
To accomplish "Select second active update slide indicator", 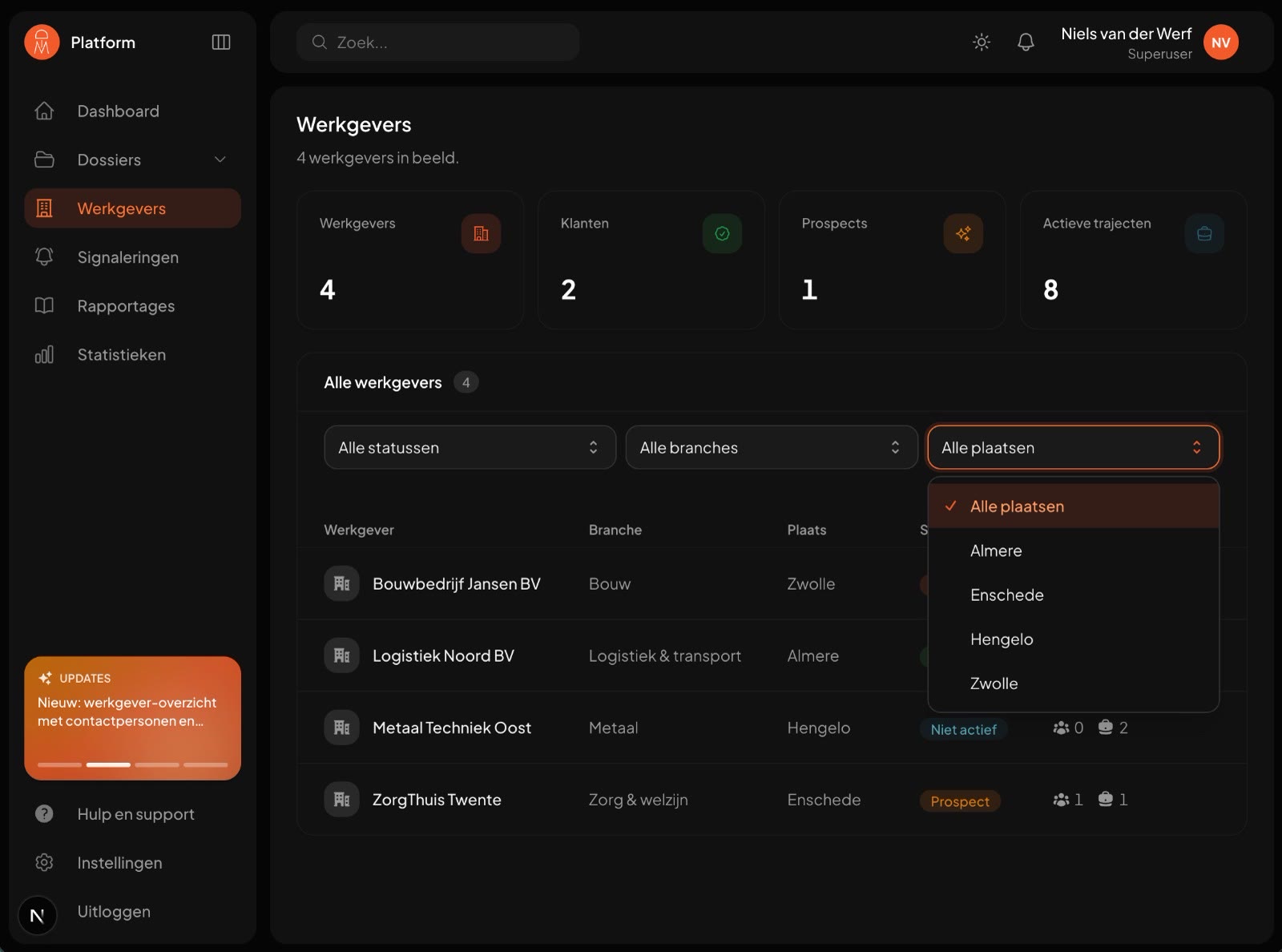I will [108, 764].
